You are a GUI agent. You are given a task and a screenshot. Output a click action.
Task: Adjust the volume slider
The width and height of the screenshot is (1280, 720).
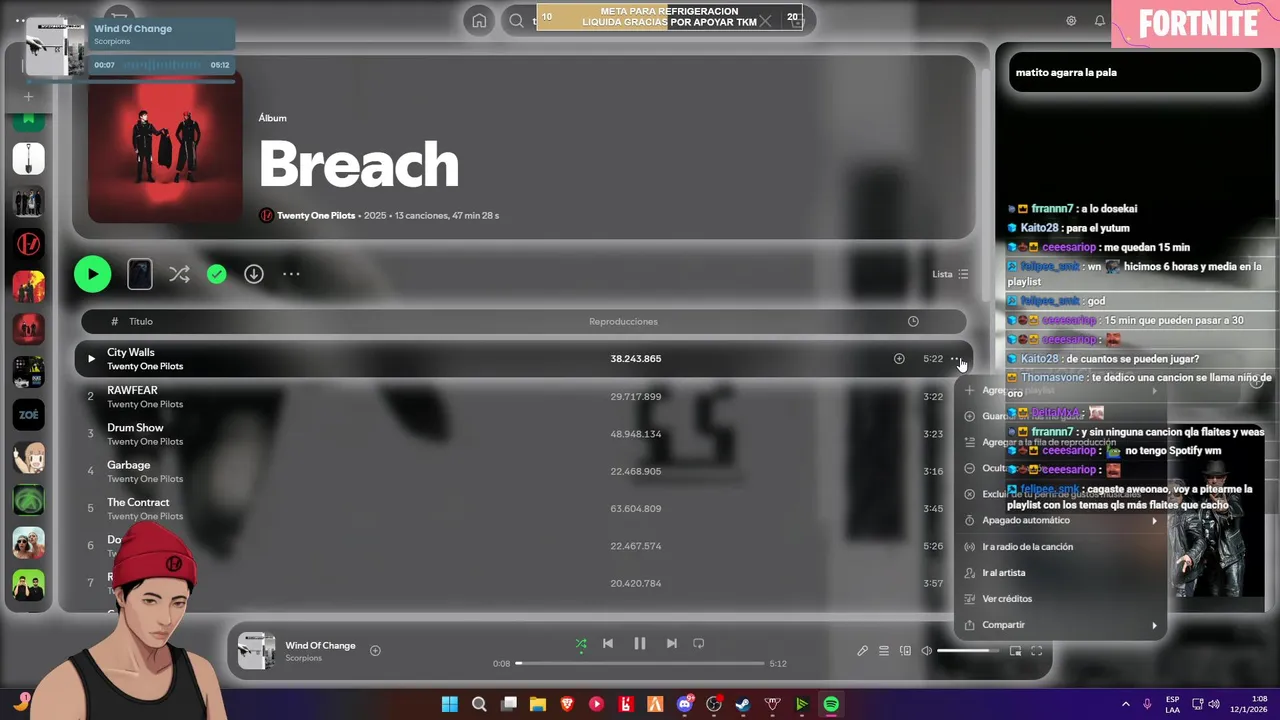(x=968, y=651)
